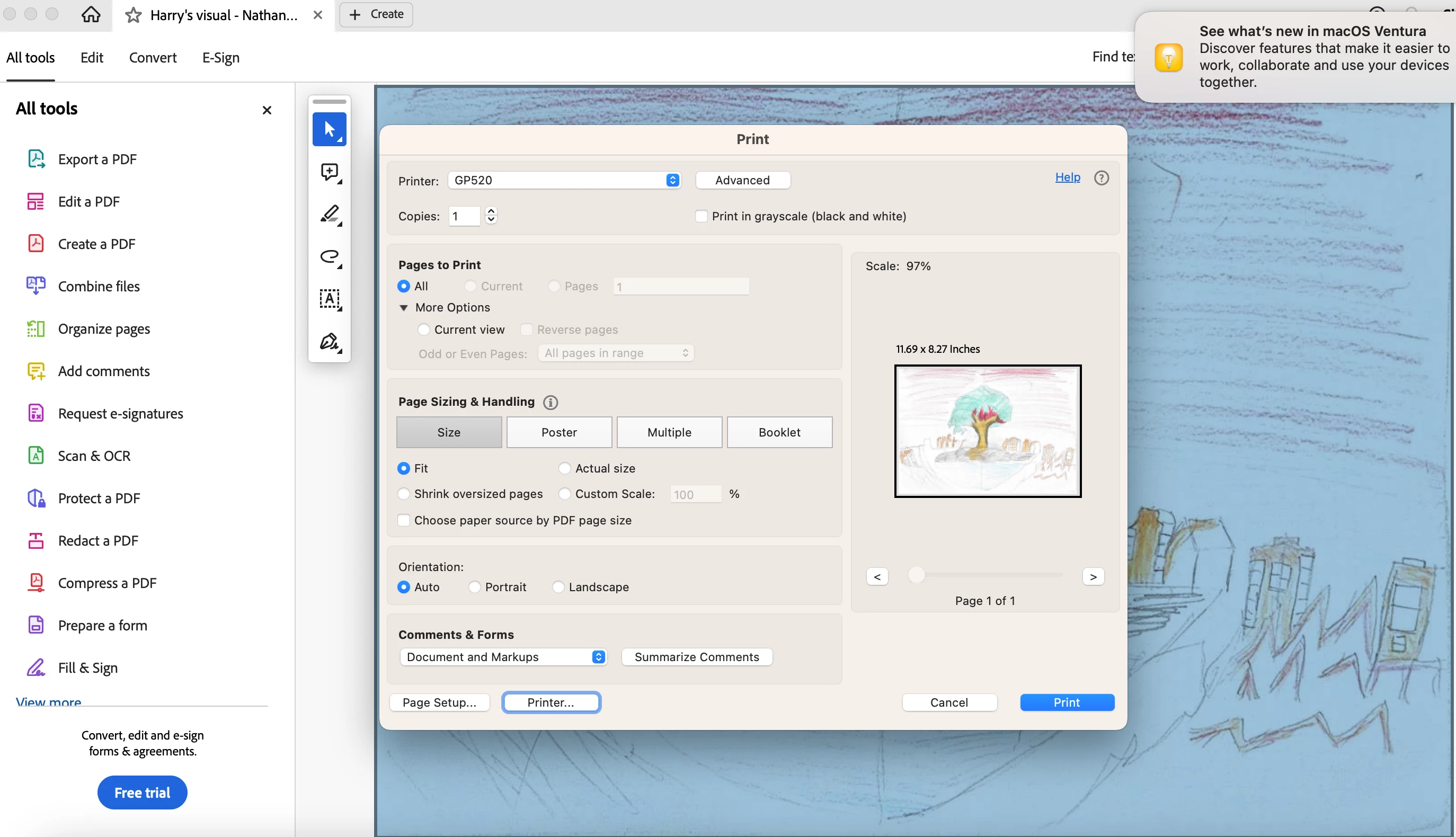The image size is (1456, 837).
Task: Open the Printer GP520 dropdown
Action: coord(564,180)
